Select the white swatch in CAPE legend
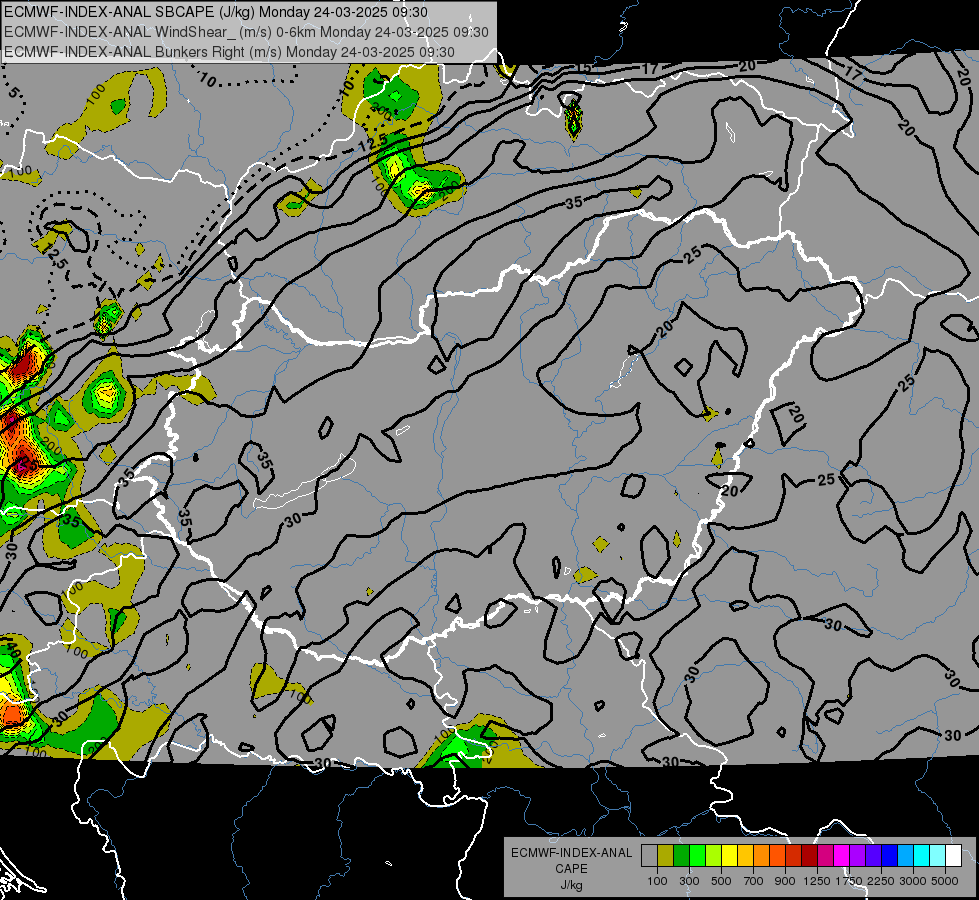The height and width of the screenshot is (900, 979). point(953,856)
